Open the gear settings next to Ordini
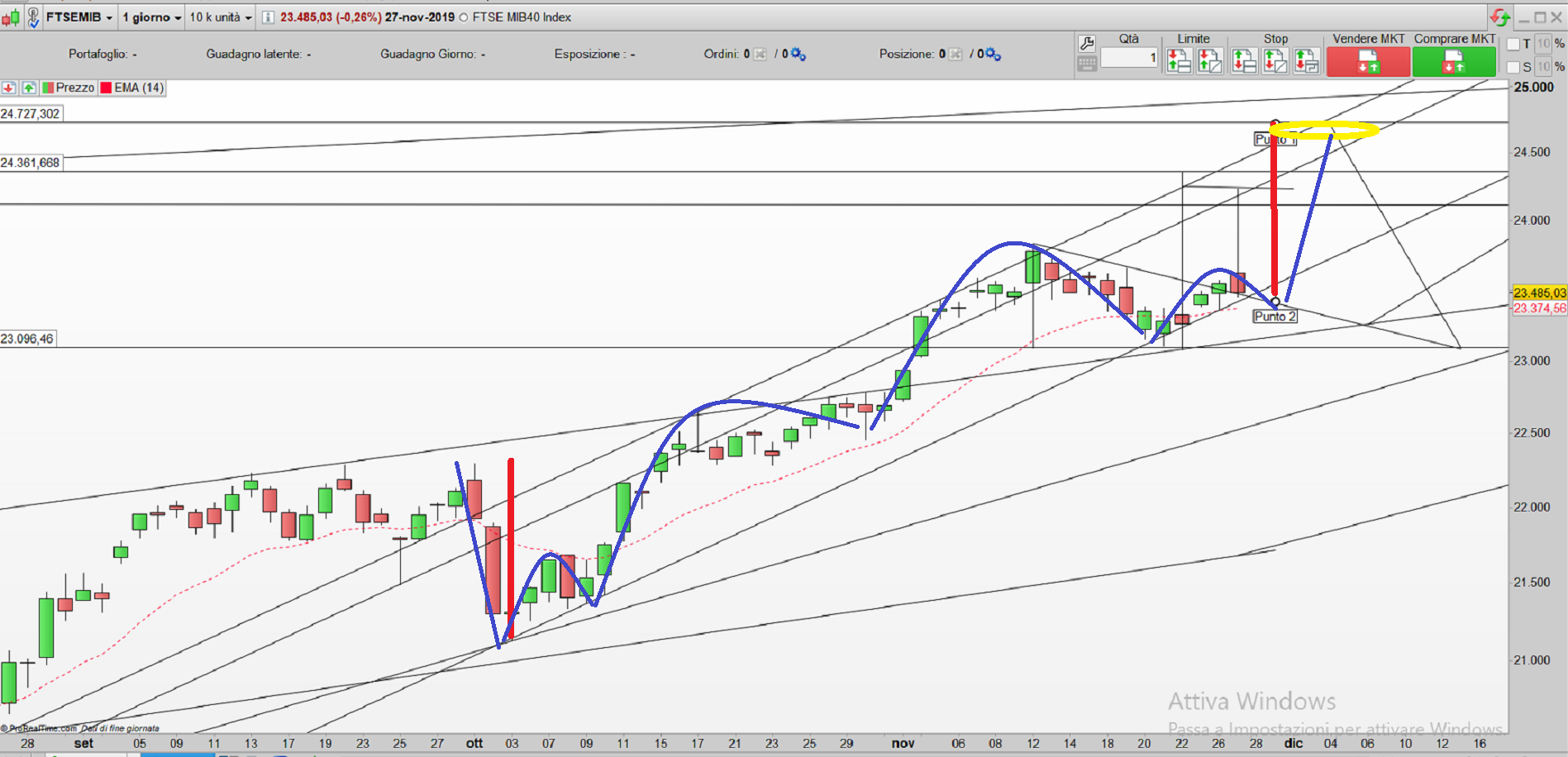Screen dimensions: 1568x757 coord(798,54)
